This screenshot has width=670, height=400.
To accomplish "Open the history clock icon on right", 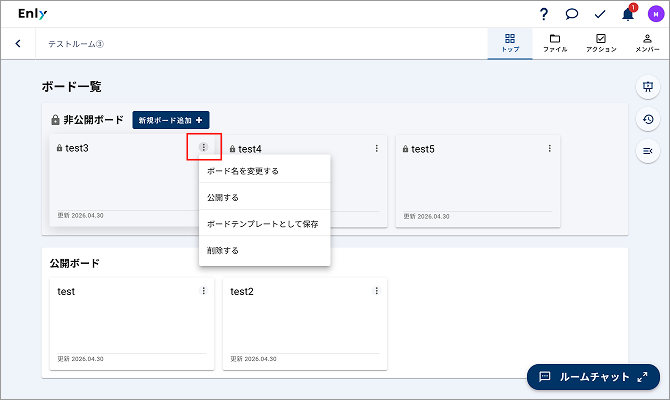I will click(x=648, y=119).
